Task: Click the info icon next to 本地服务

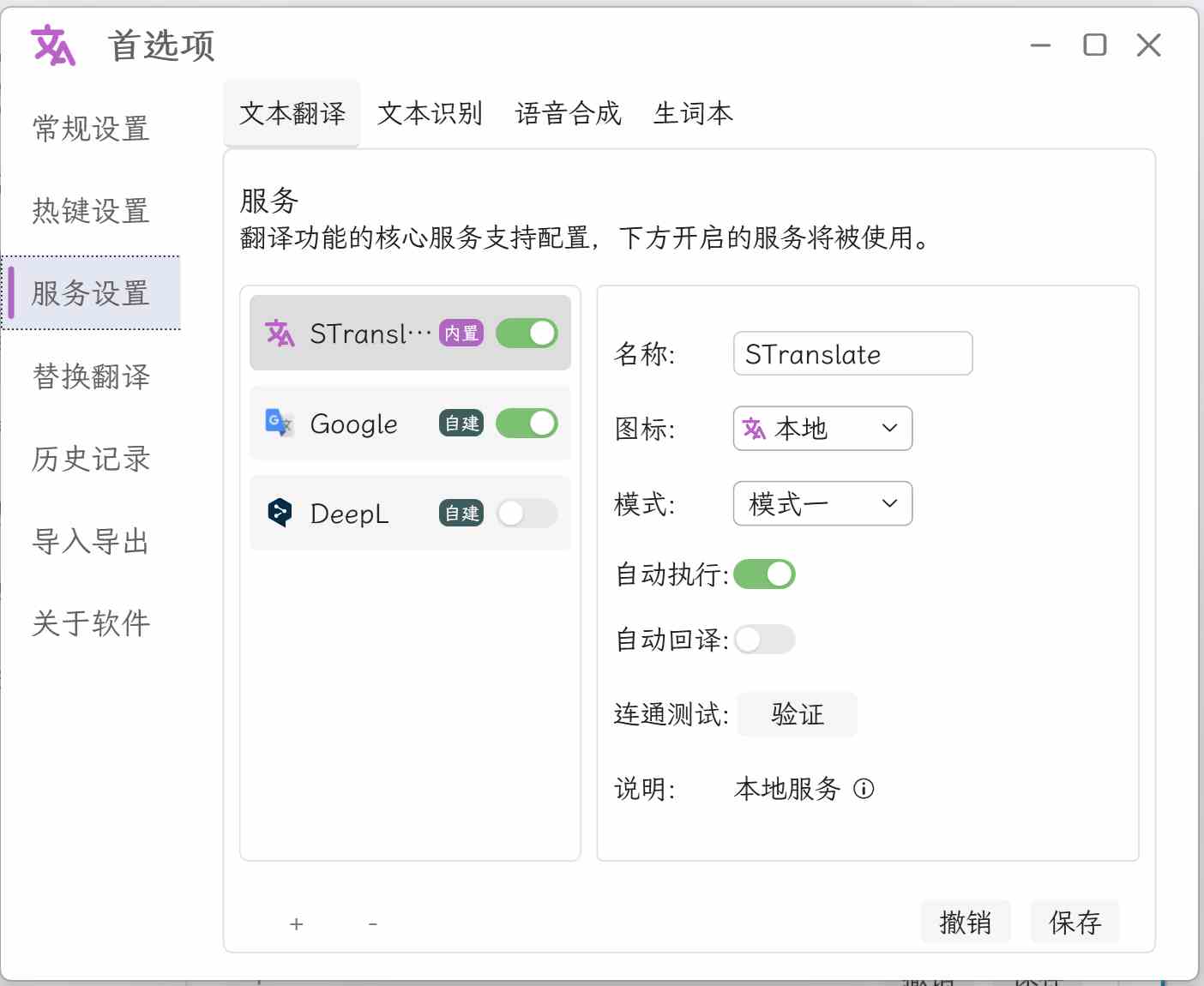Action: [864, 789]
